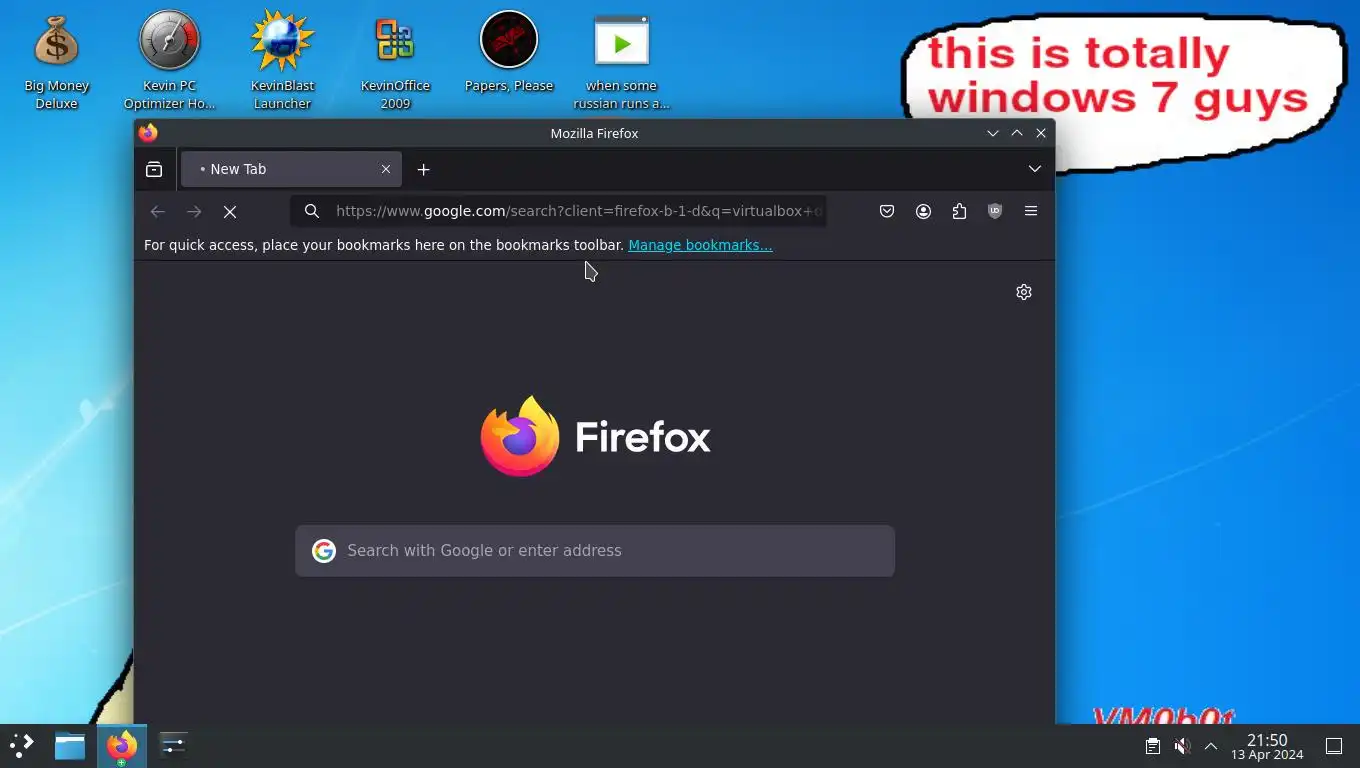Open the Save to Pocket button
This screenshot has width=1360, height=768.
tap(887, 211)
